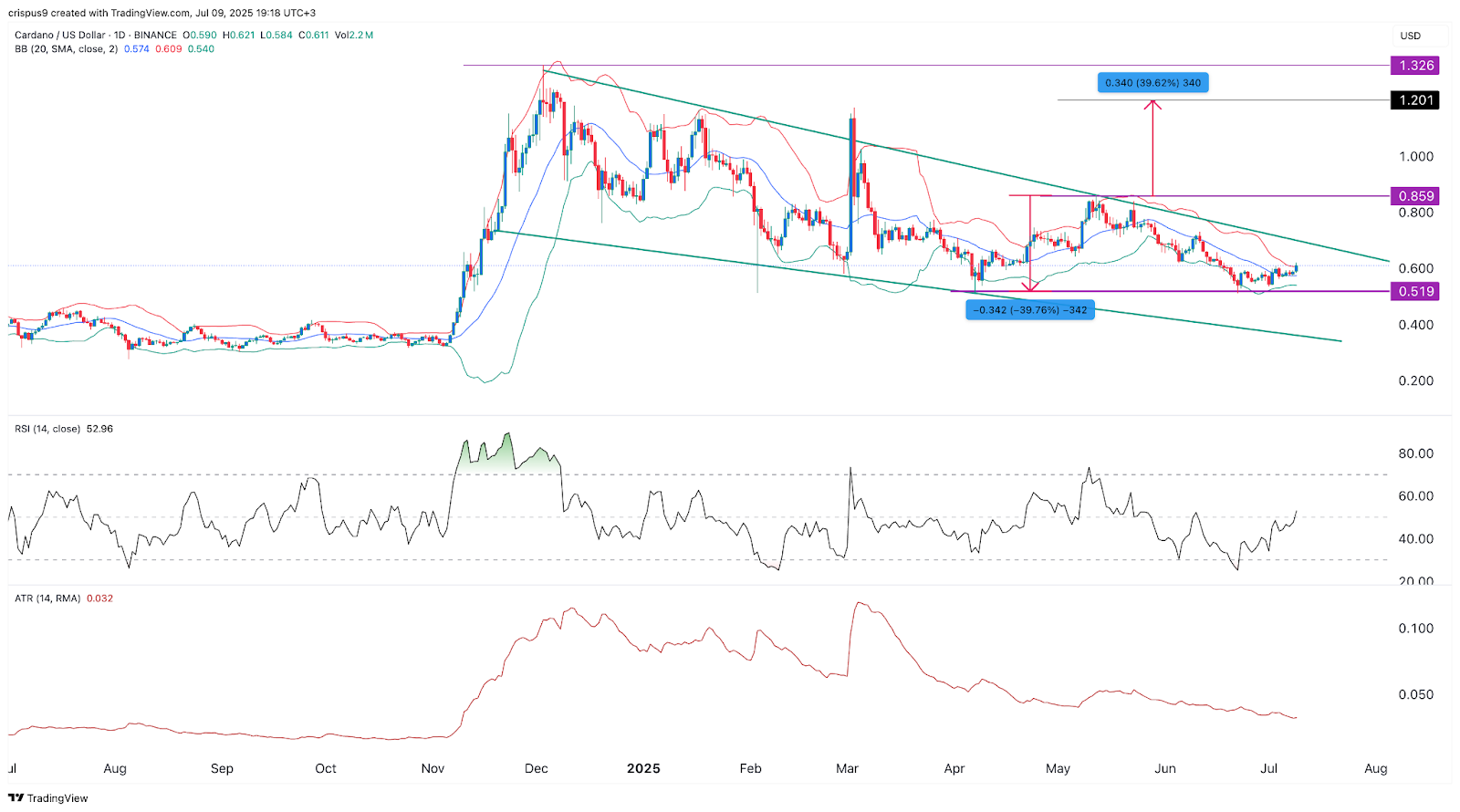Screen dimensions: 1460x812
Task: Click the TradingView logo at bottom left
Action: (x=48, y=798)
